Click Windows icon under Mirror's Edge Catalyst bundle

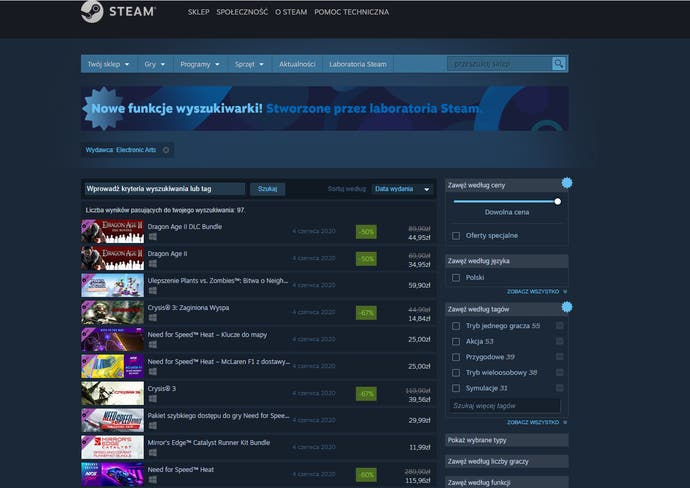[153, 453]
